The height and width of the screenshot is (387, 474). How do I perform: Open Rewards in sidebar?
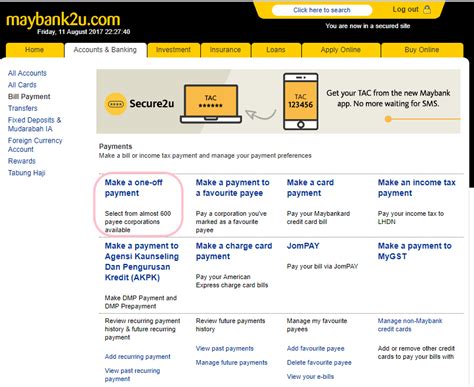point(22,161)
